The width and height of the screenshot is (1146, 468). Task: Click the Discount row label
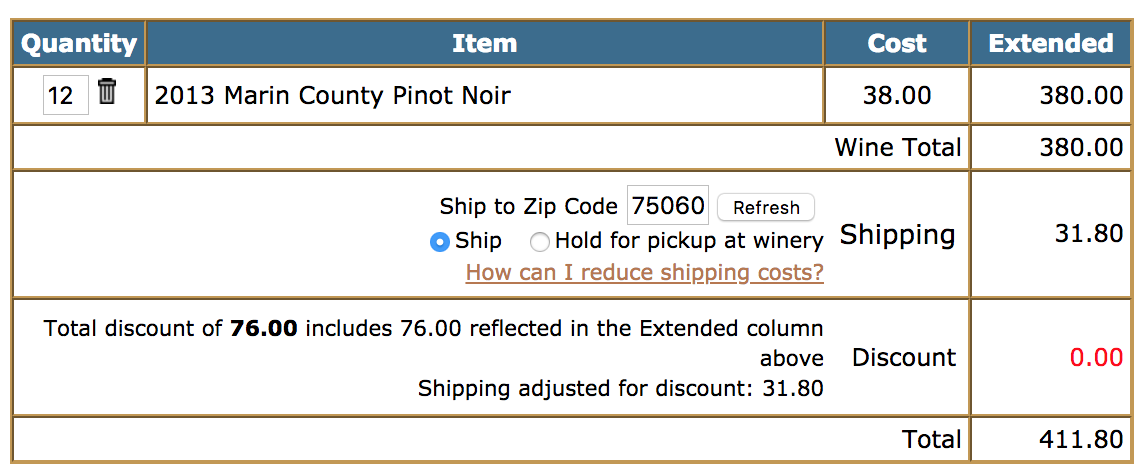pyautogui.click(x=904, y=358)
